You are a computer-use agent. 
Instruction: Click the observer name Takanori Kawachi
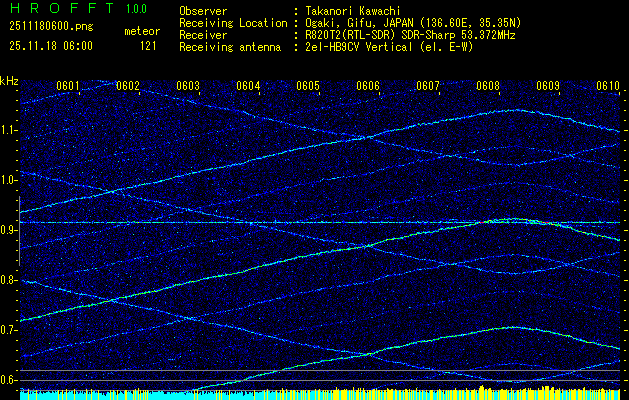pyautogui.click(x=353, y=11)
